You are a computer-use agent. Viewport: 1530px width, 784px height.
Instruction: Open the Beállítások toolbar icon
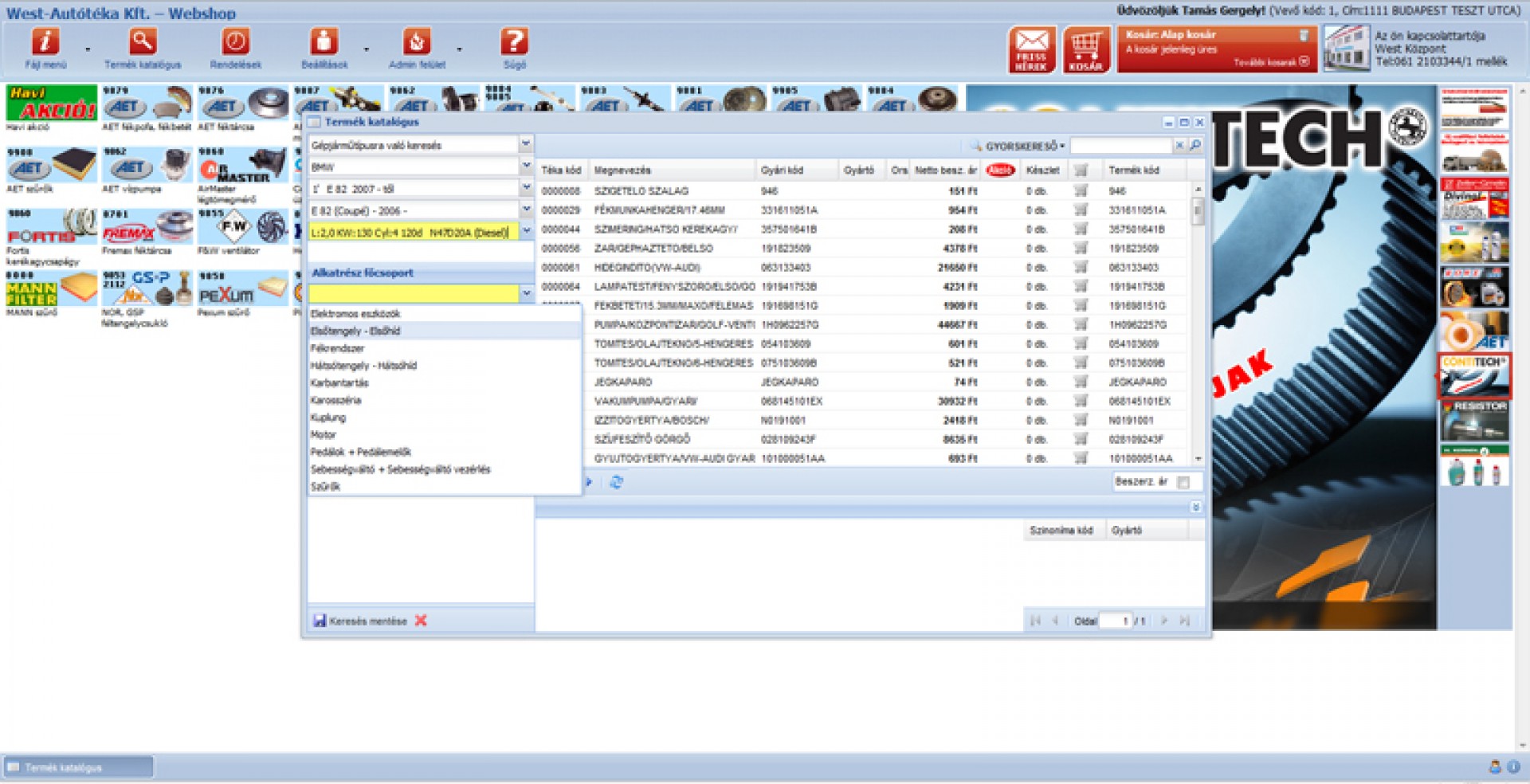coord(324,41)
